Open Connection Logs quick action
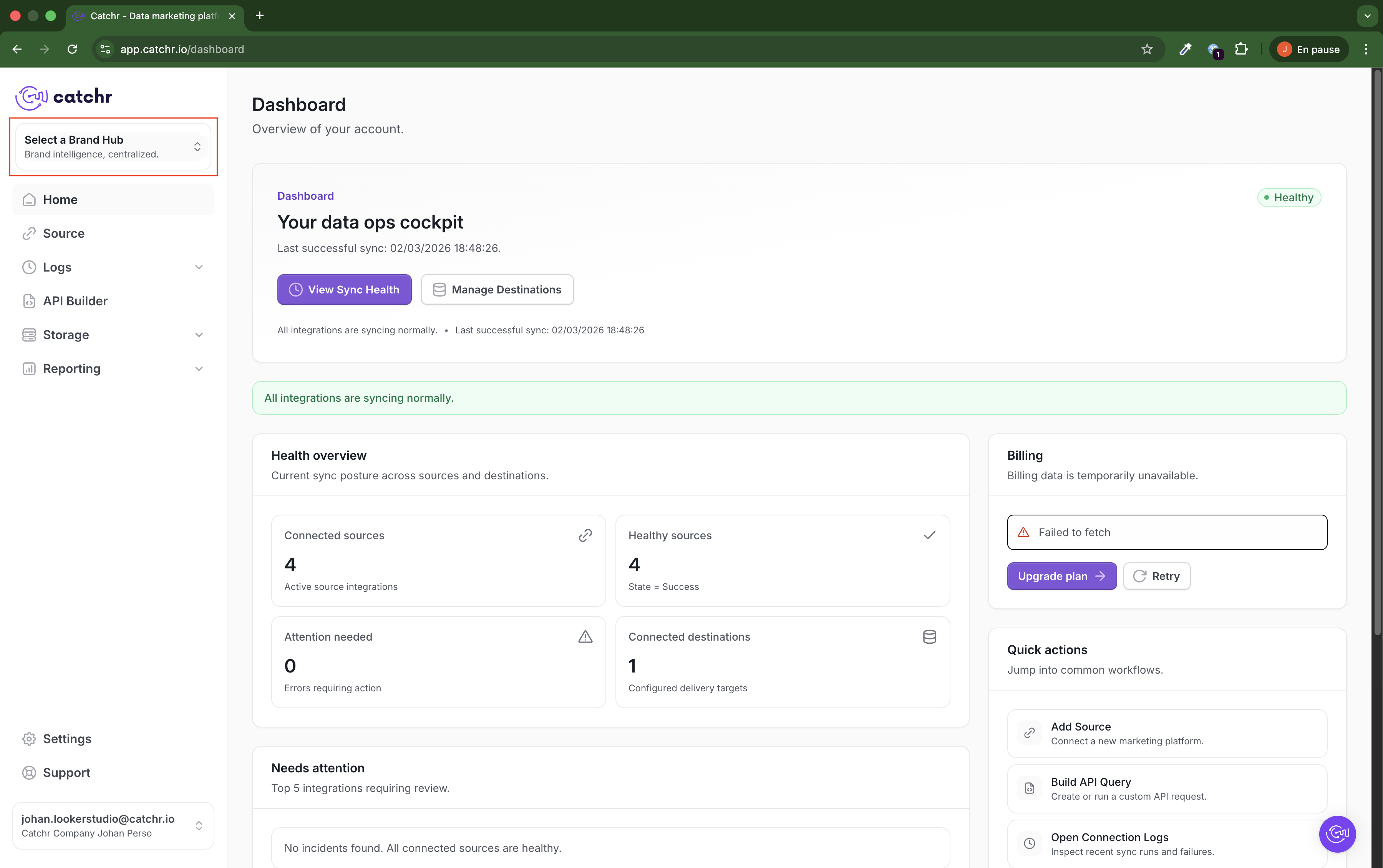The width and height of the screenshot is (1383, 868). tap(1167, 843)
